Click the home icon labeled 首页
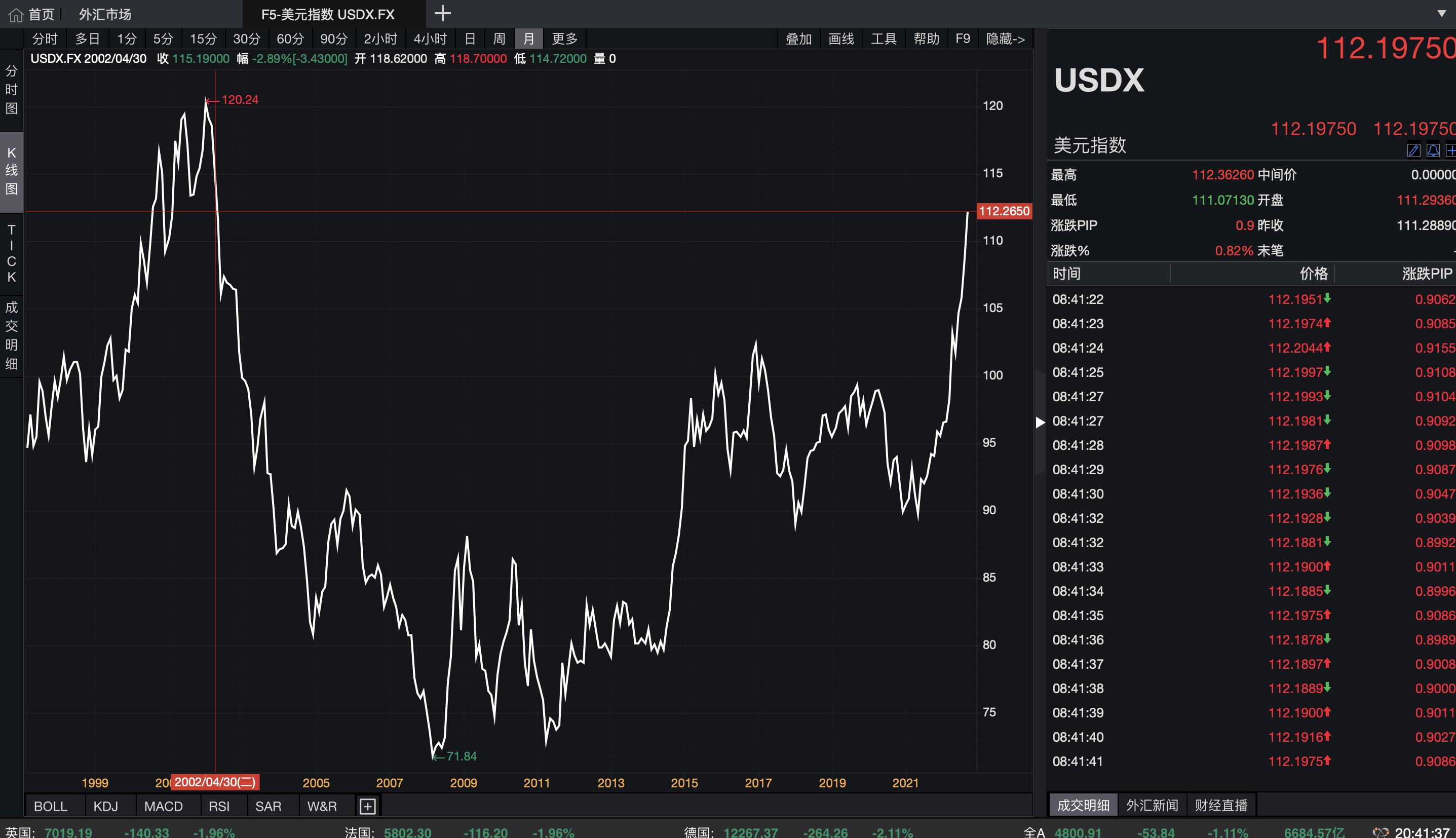 pyautogui.click(x=16, y=14)
